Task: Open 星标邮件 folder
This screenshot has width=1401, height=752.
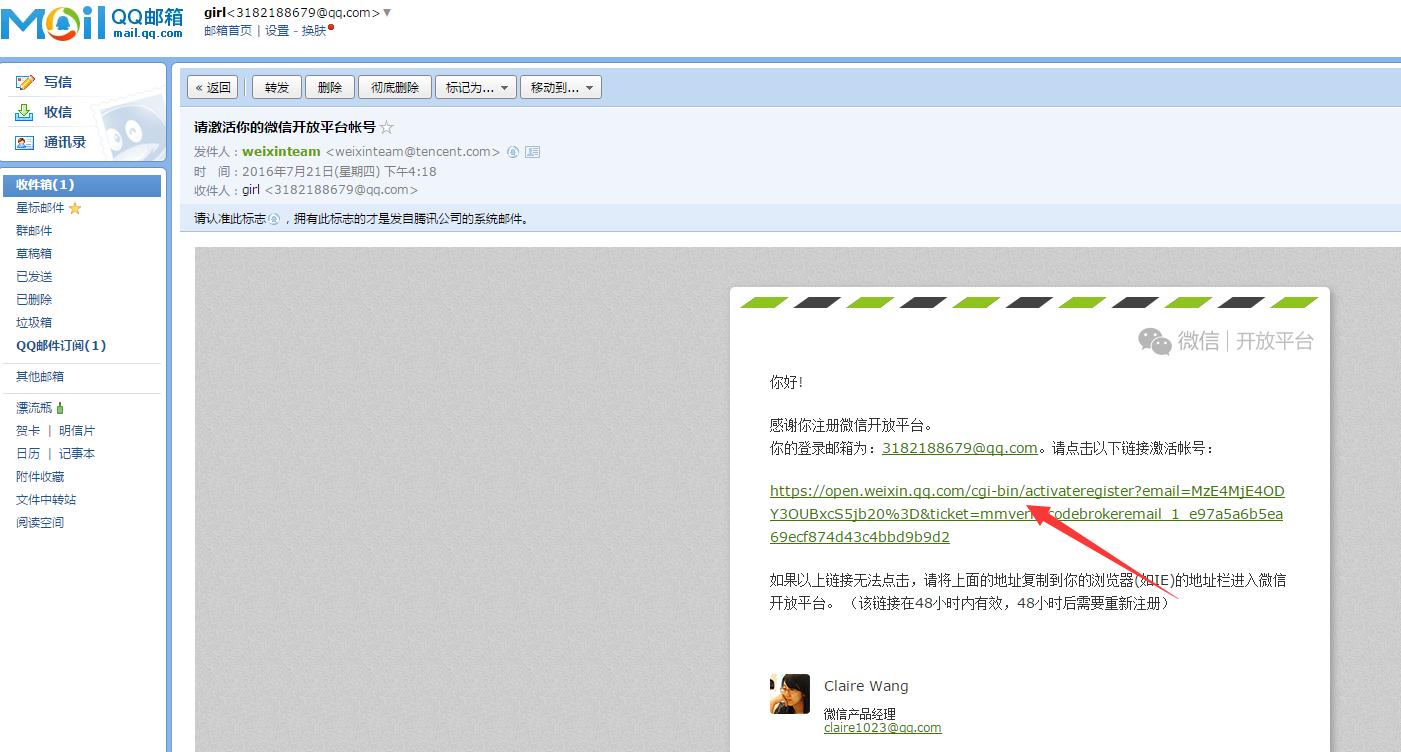Action: [x=40, y=208]
